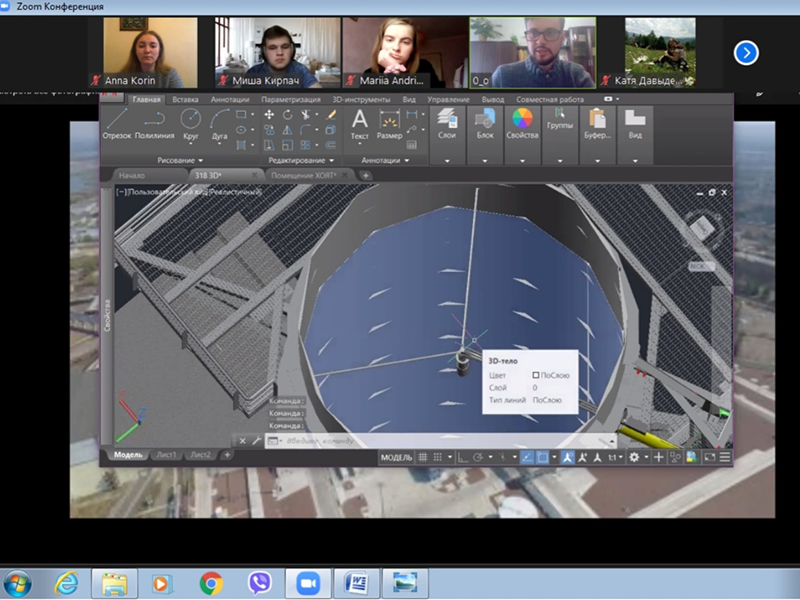Screen dimensions: 800x600
Task: Click the command line input field
Action: point(441,441)
